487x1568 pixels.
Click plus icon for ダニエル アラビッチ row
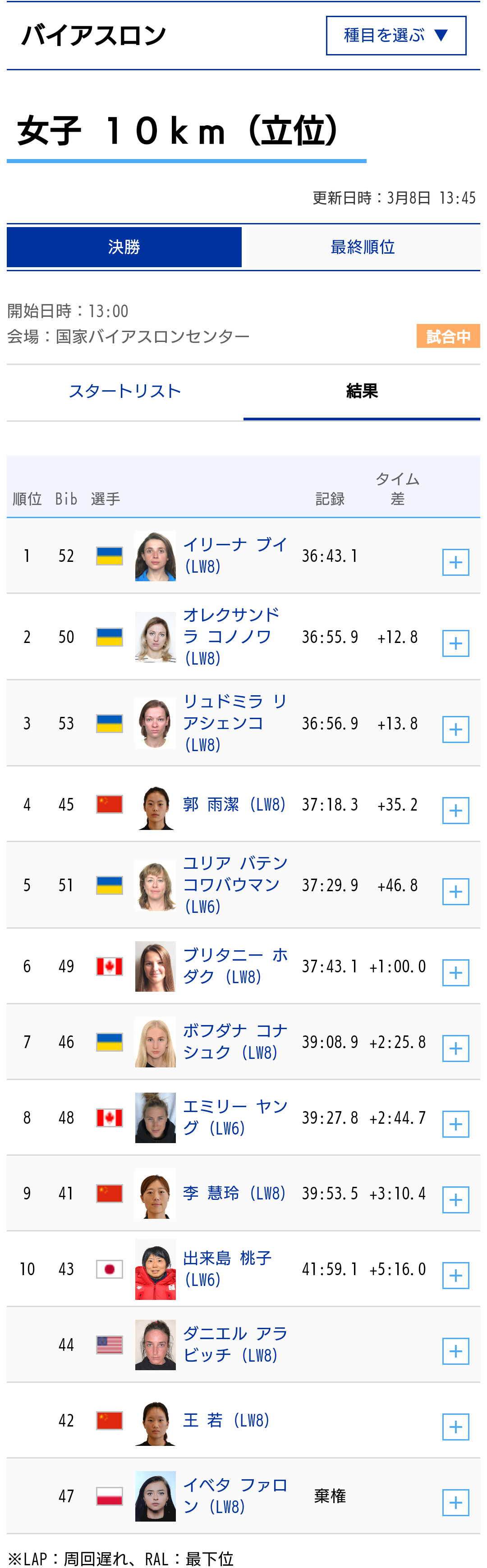455,1351
